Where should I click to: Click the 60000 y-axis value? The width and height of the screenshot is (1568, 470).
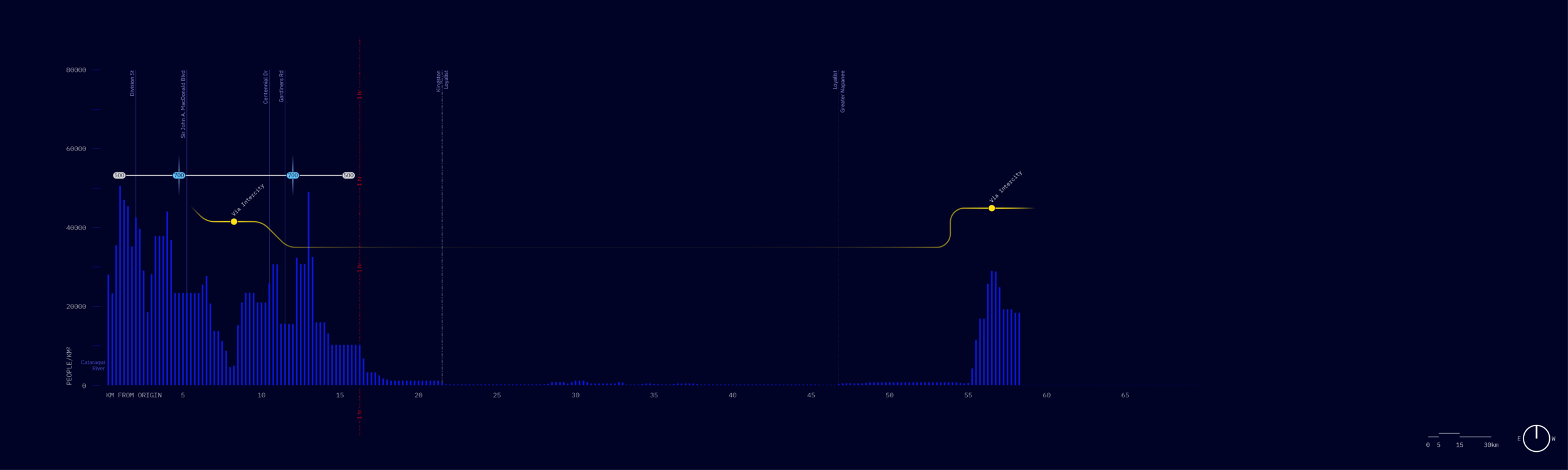click(76, 149)
